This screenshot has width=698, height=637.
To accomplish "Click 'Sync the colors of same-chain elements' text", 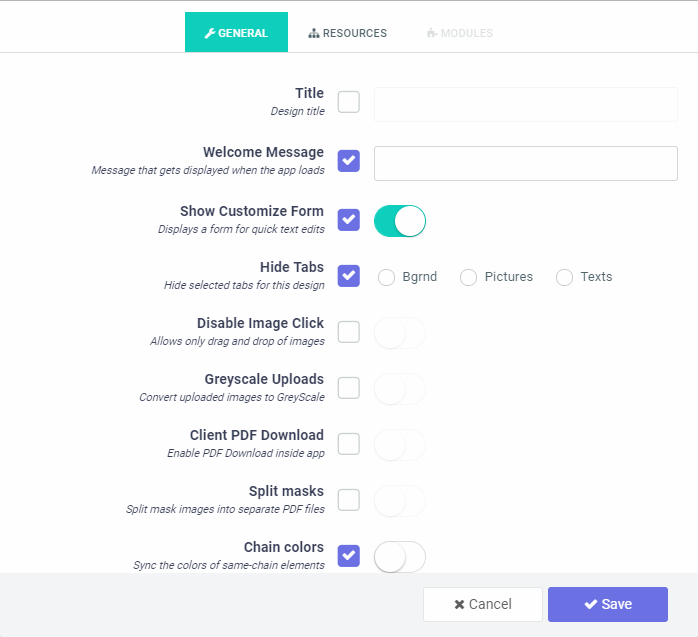I will click(x=229, y=565).
